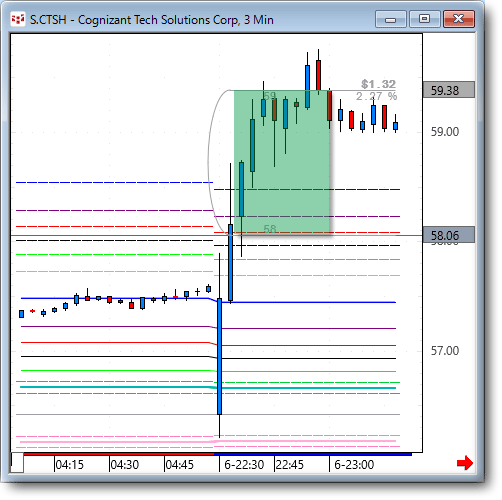Viewport: 502px width, 500px height.
Task: Click the light blue horizontal price line
Action: 217,235
